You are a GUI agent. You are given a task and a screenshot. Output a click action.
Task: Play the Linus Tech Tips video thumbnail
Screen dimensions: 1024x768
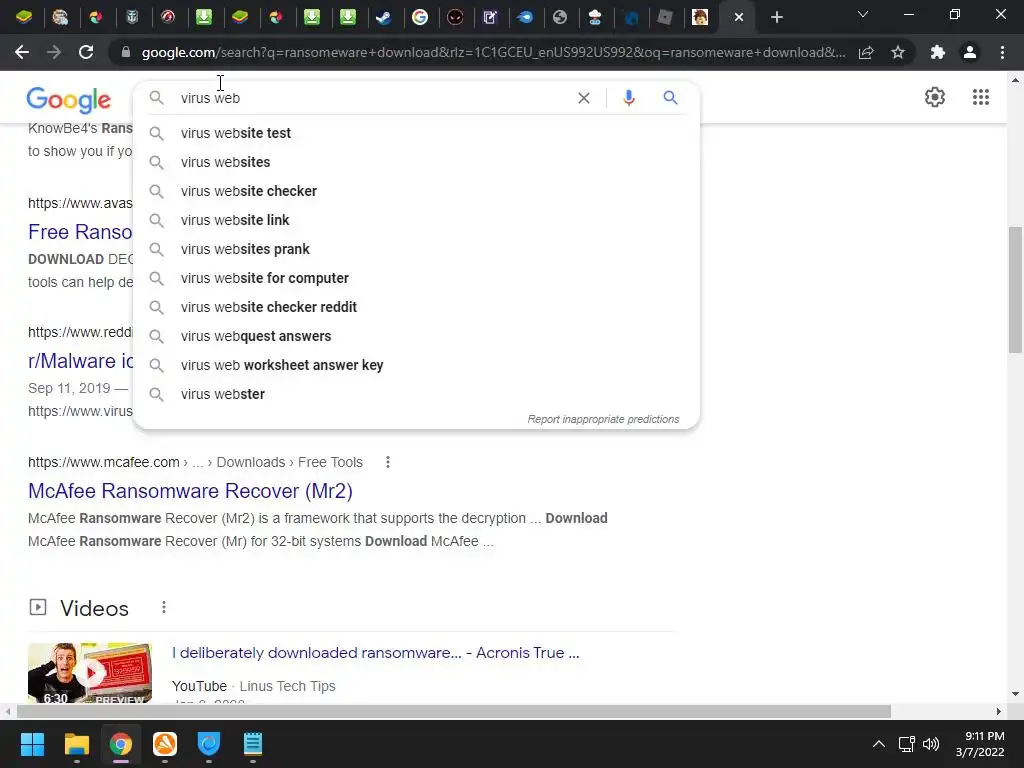point(90,673)
